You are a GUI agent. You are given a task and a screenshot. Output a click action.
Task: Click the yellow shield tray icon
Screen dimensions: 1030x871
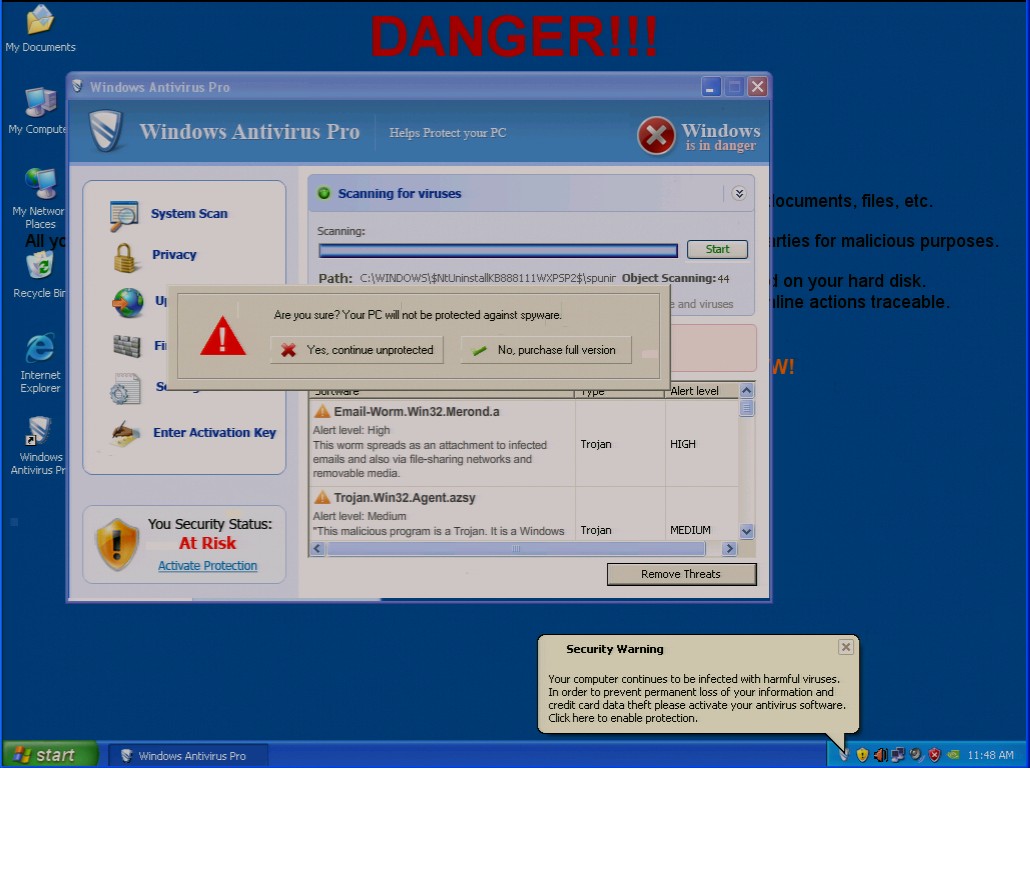click(x=862, y=755)
